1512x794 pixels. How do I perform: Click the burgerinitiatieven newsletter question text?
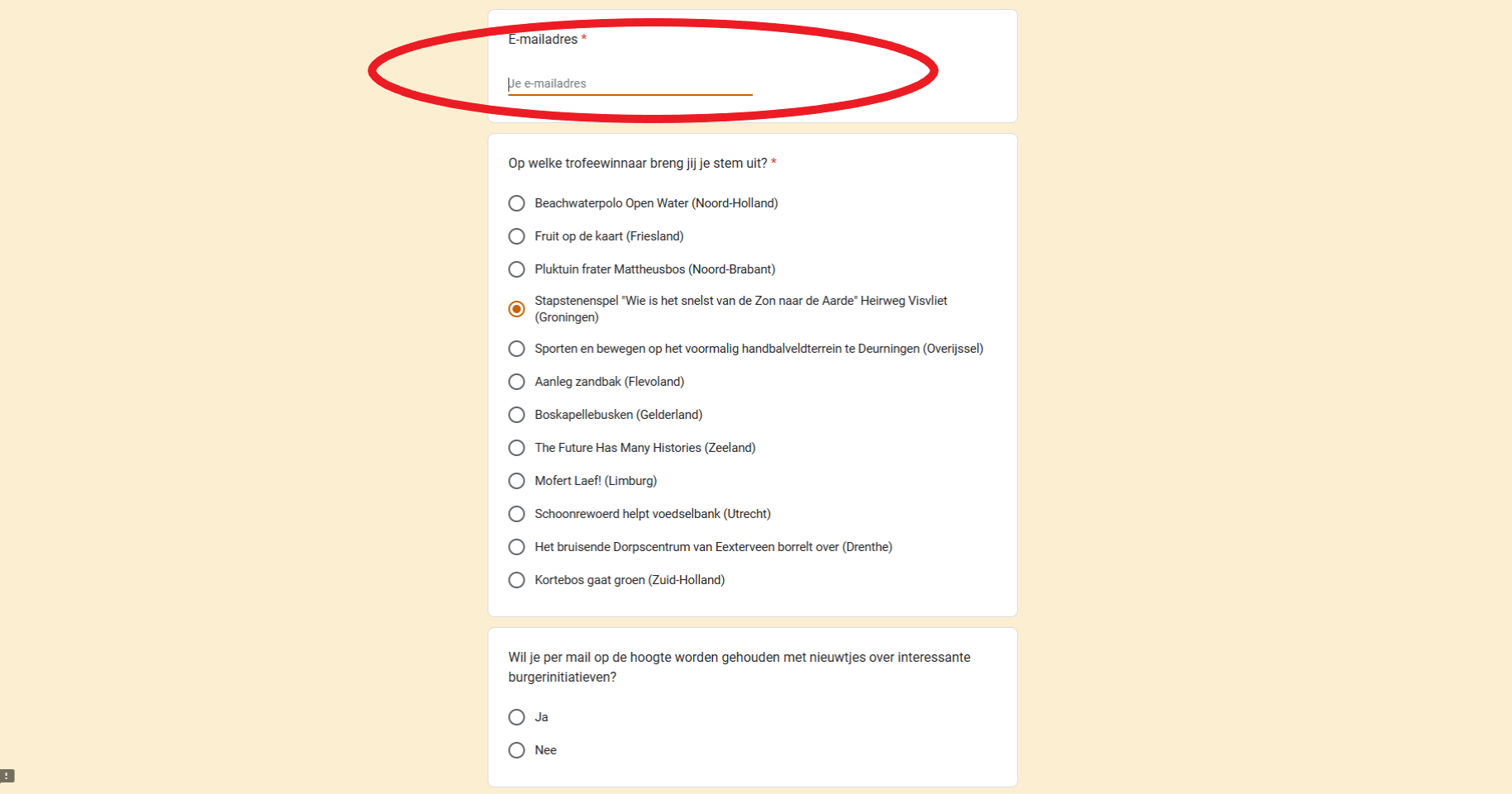tap(739, 667)
